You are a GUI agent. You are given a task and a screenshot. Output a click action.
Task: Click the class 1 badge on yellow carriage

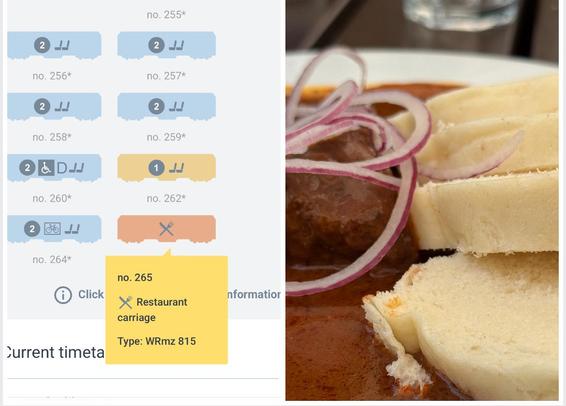[x=156, y=168]
